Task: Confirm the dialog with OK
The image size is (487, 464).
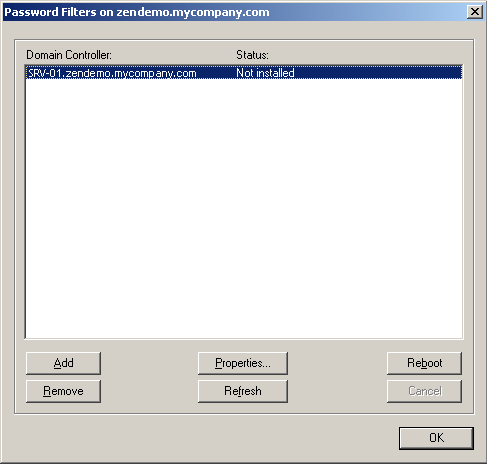Action: 436,438
